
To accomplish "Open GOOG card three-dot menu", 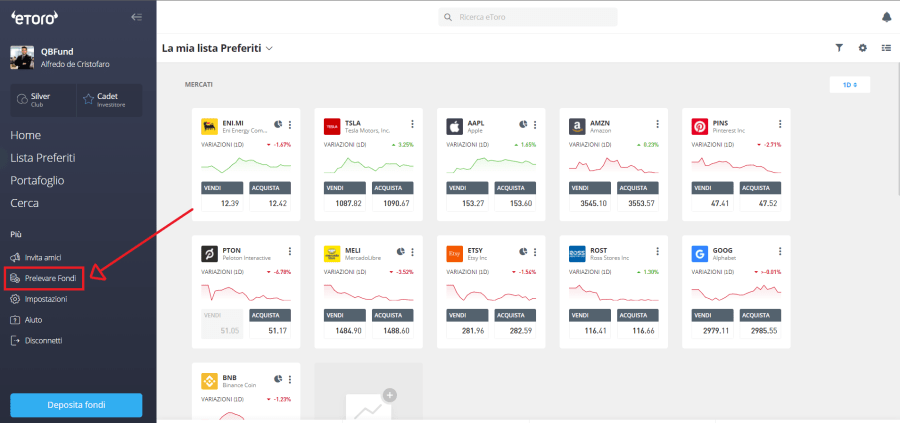I will click(780, 251).
